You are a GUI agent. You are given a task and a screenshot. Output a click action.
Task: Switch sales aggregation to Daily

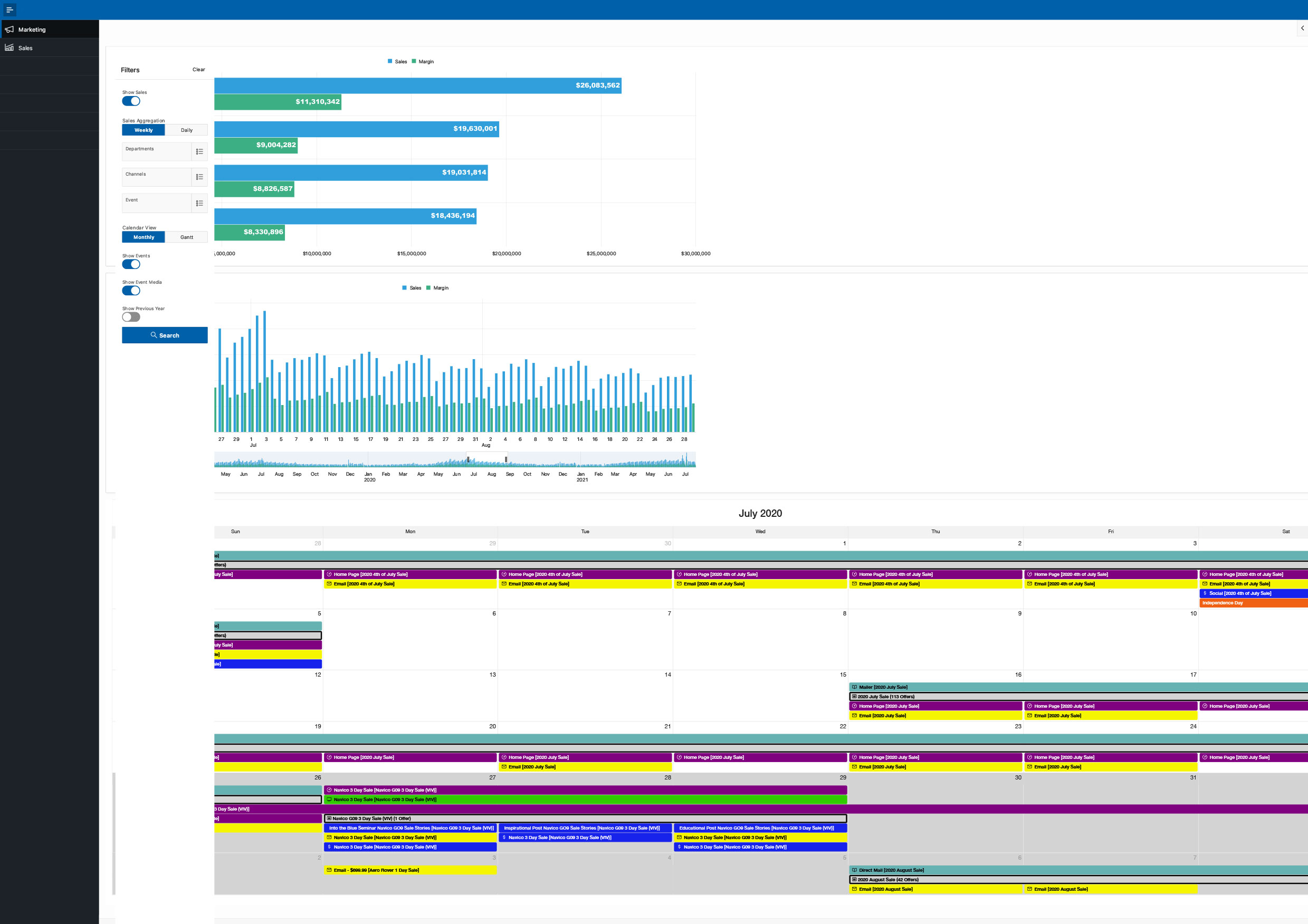186,130
